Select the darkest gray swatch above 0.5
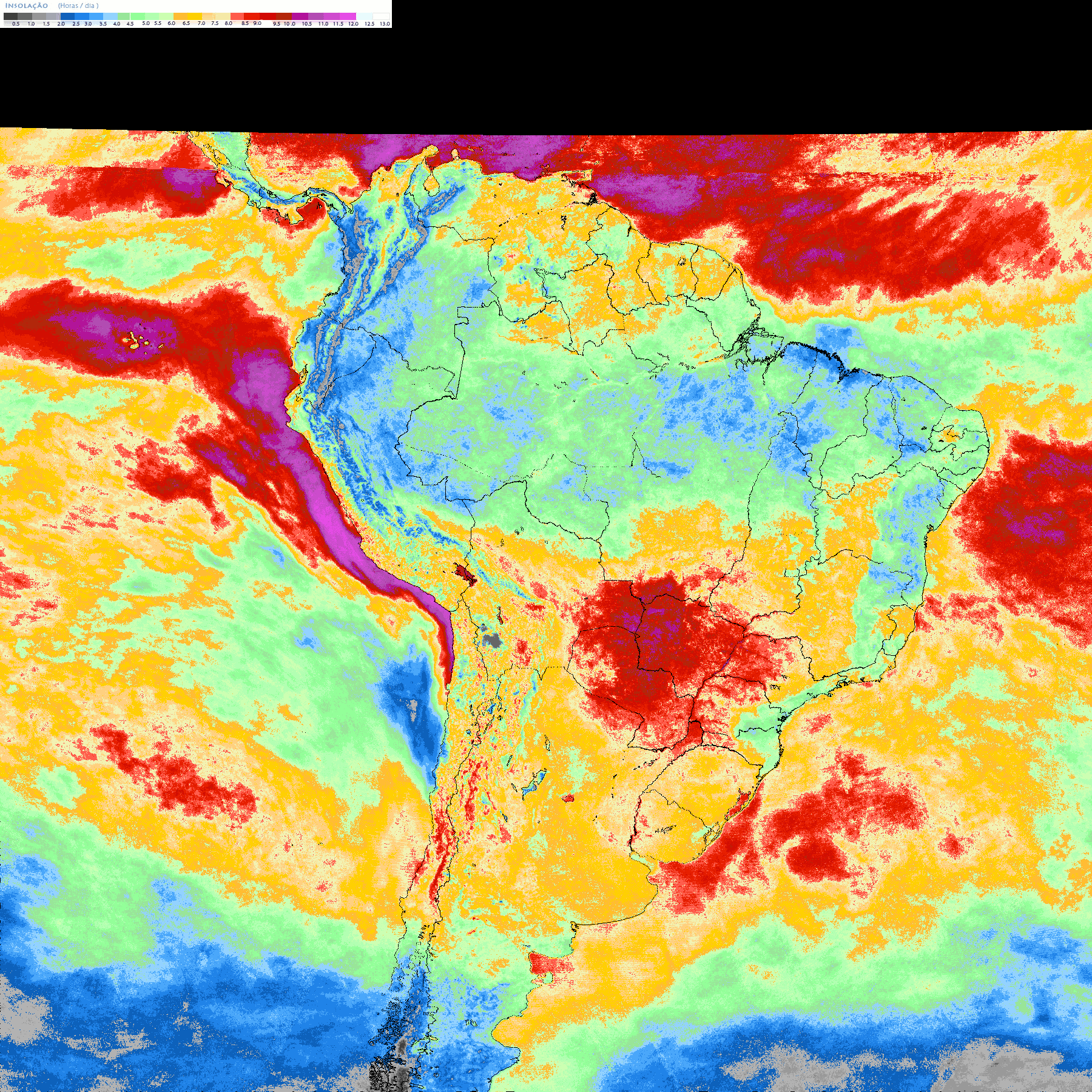Screen dimensions: 1092x1092 pyautogui.click(x=10, y=16)
